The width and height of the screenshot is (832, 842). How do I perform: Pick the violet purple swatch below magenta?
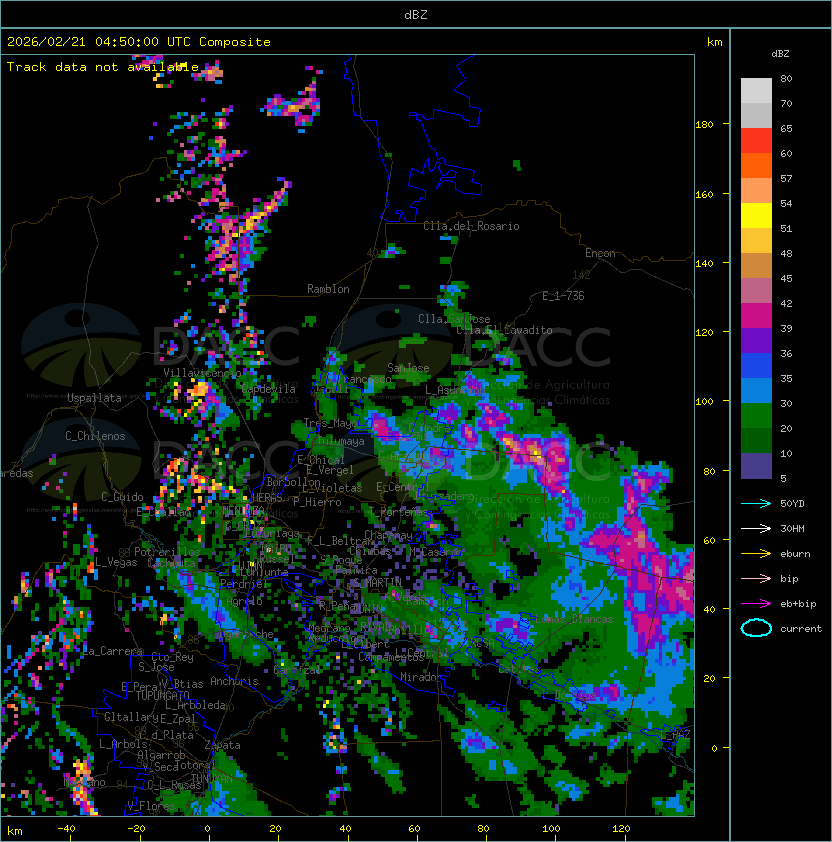(x=756, y=340)
